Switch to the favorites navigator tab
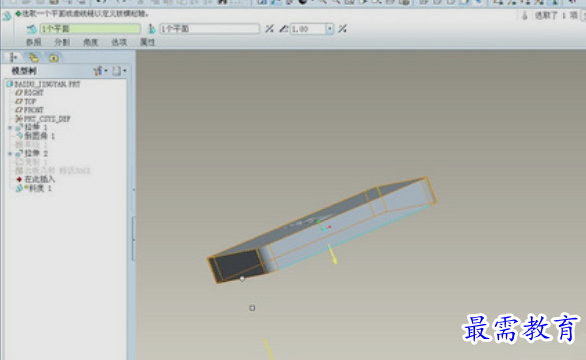Screen dimensions: 586x360 click(54, 58)
